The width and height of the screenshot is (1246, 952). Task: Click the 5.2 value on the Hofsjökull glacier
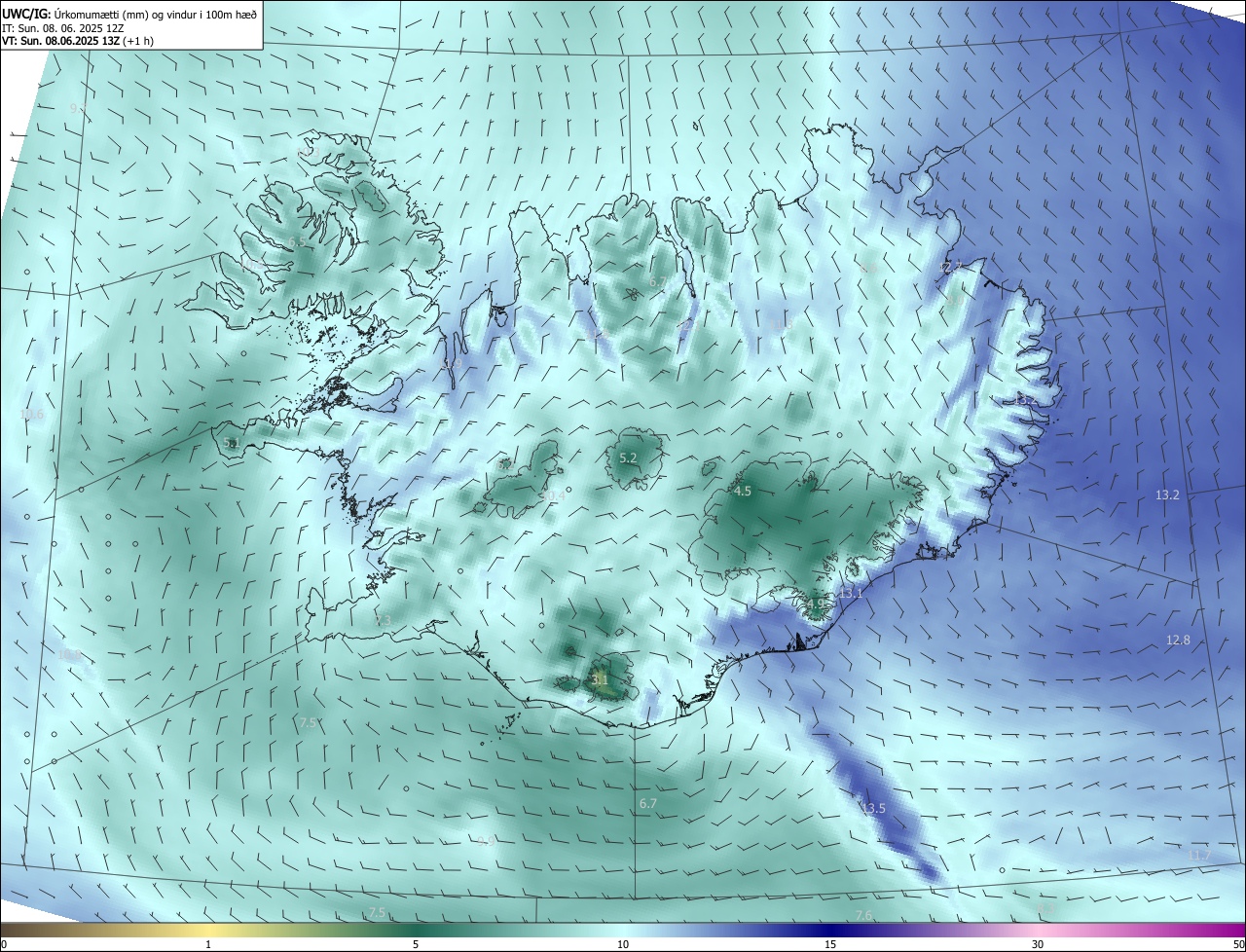pos(628,458)
